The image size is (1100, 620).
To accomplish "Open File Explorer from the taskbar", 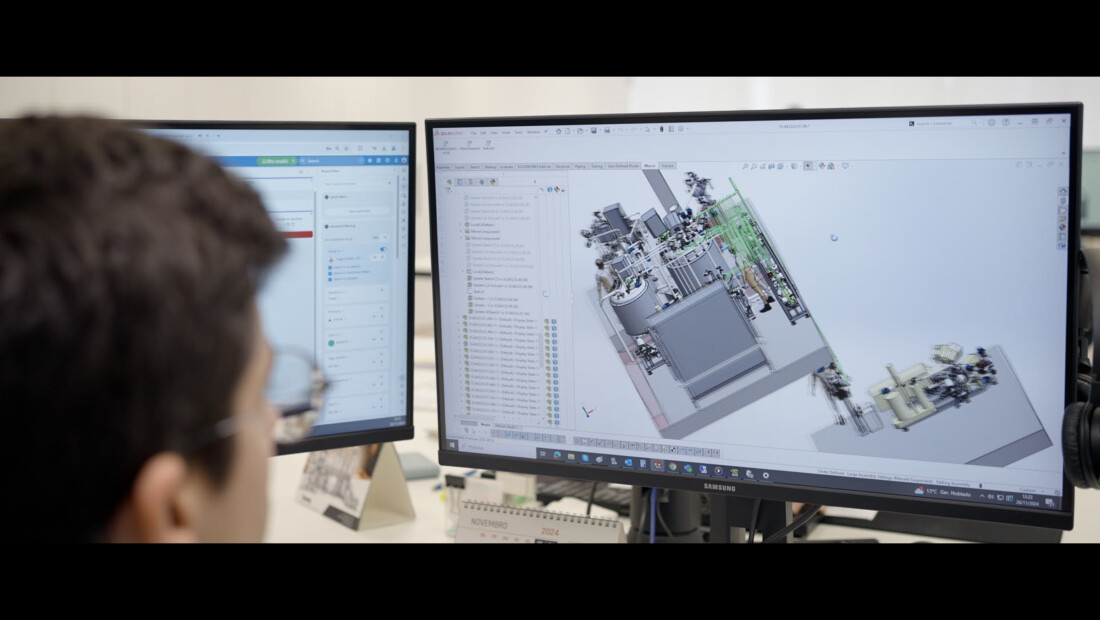I will (571, 457).
